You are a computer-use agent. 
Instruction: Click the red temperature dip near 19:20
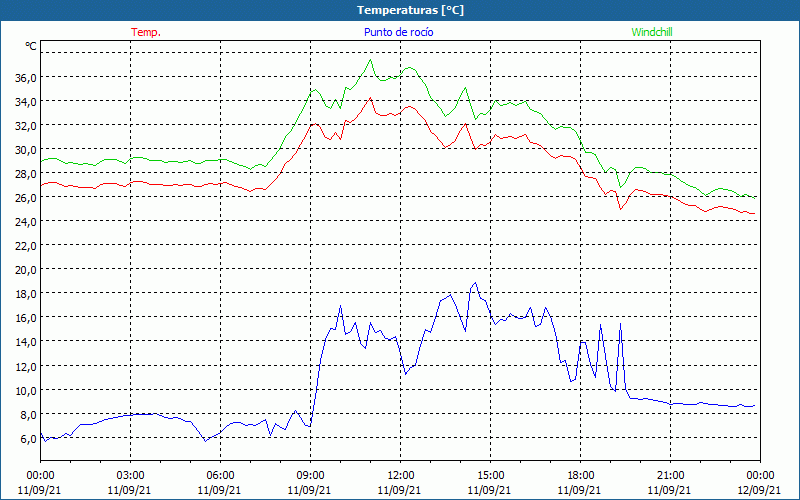(620, 209)
